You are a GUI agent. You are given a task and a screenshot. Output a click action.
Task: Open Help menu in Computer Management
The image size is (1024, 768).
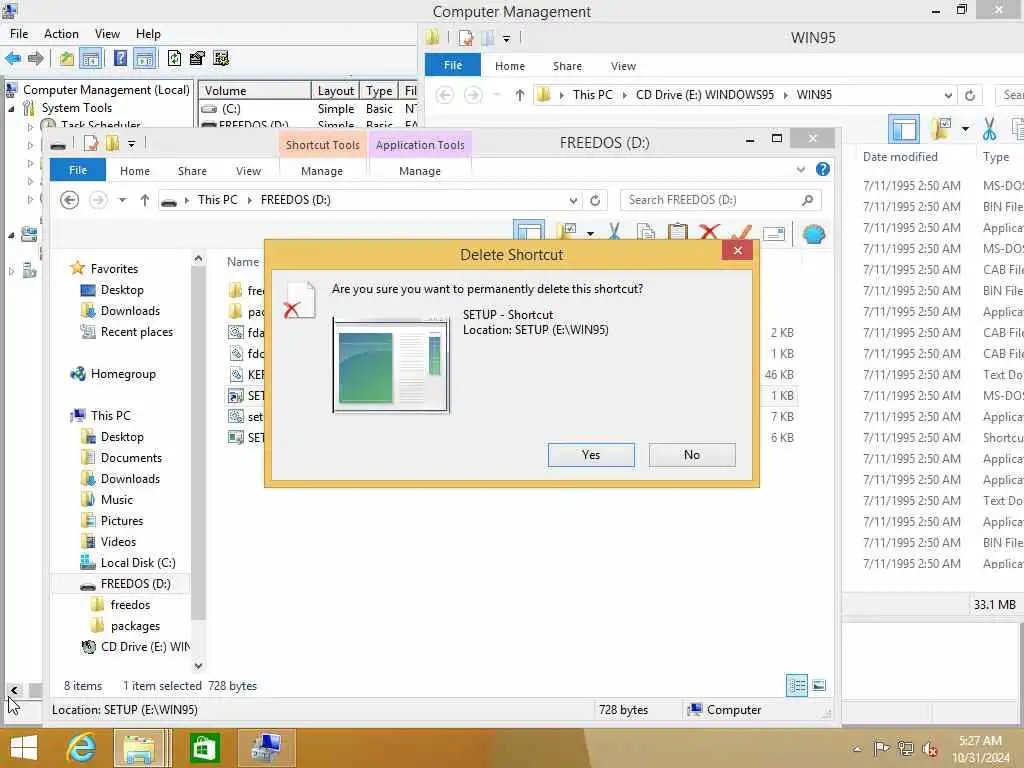148,34
